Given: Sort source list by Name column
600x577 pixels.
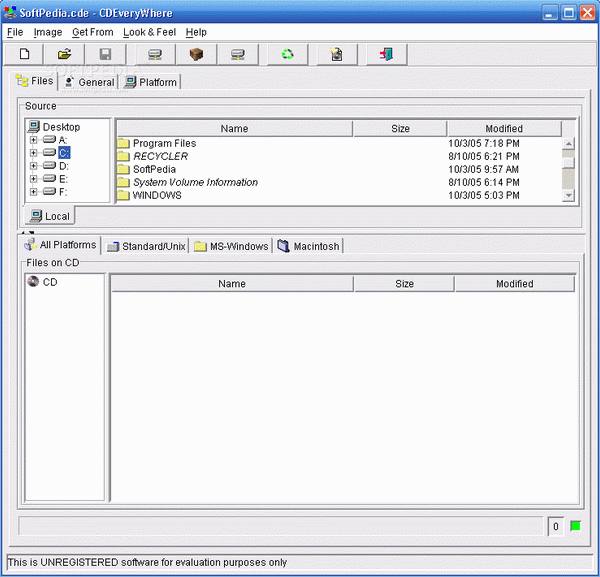Looking at the screenshot, I should pyautogui.click(x=234, y=129).
